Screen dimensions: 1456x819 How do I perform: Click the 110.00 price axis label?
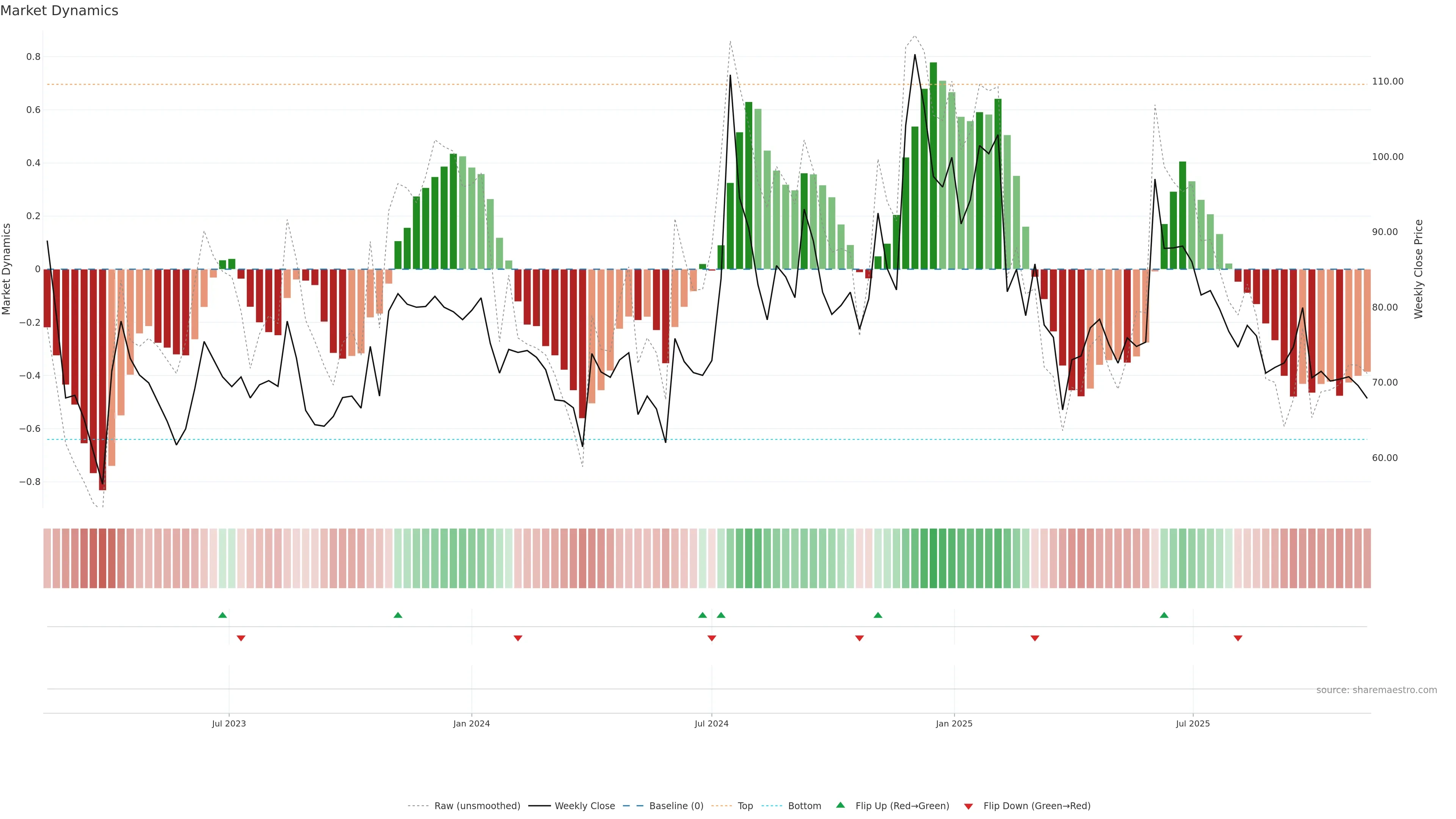click(1388, 82)
